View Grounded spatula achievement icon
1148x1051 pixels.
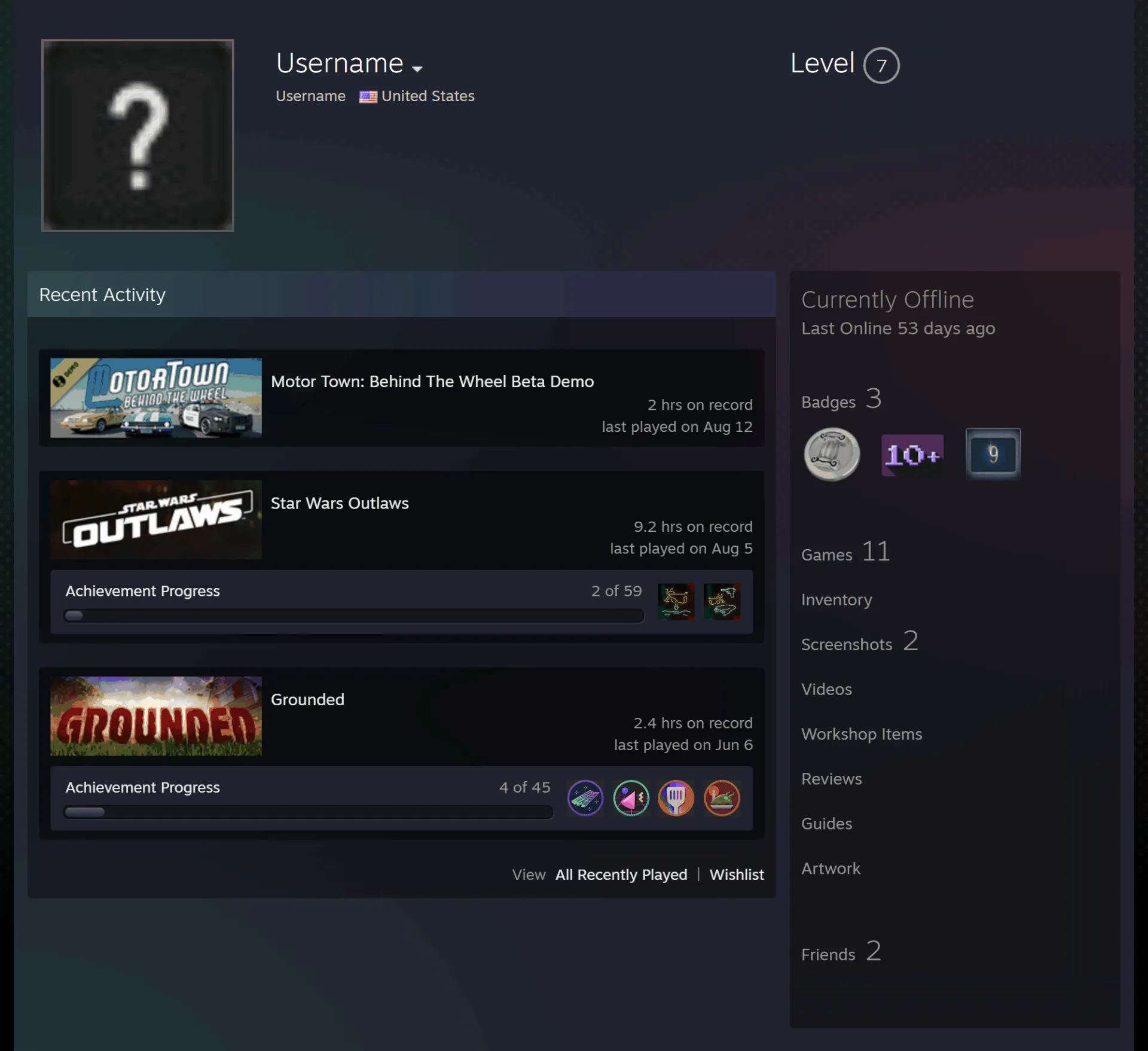point(676,797)
